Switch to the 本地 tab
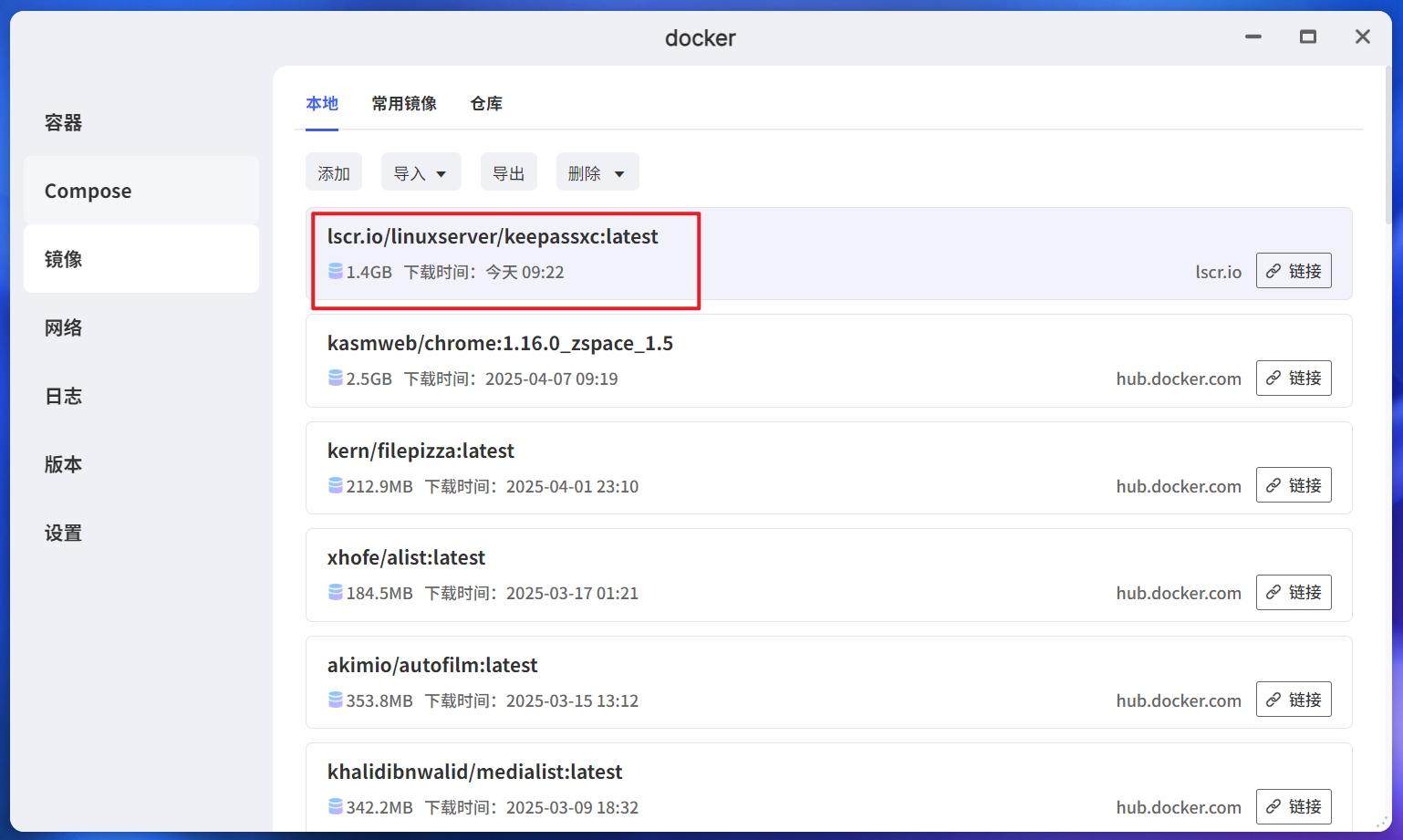The width and height of the screenshot is (1403, 840). click(322, 104)
